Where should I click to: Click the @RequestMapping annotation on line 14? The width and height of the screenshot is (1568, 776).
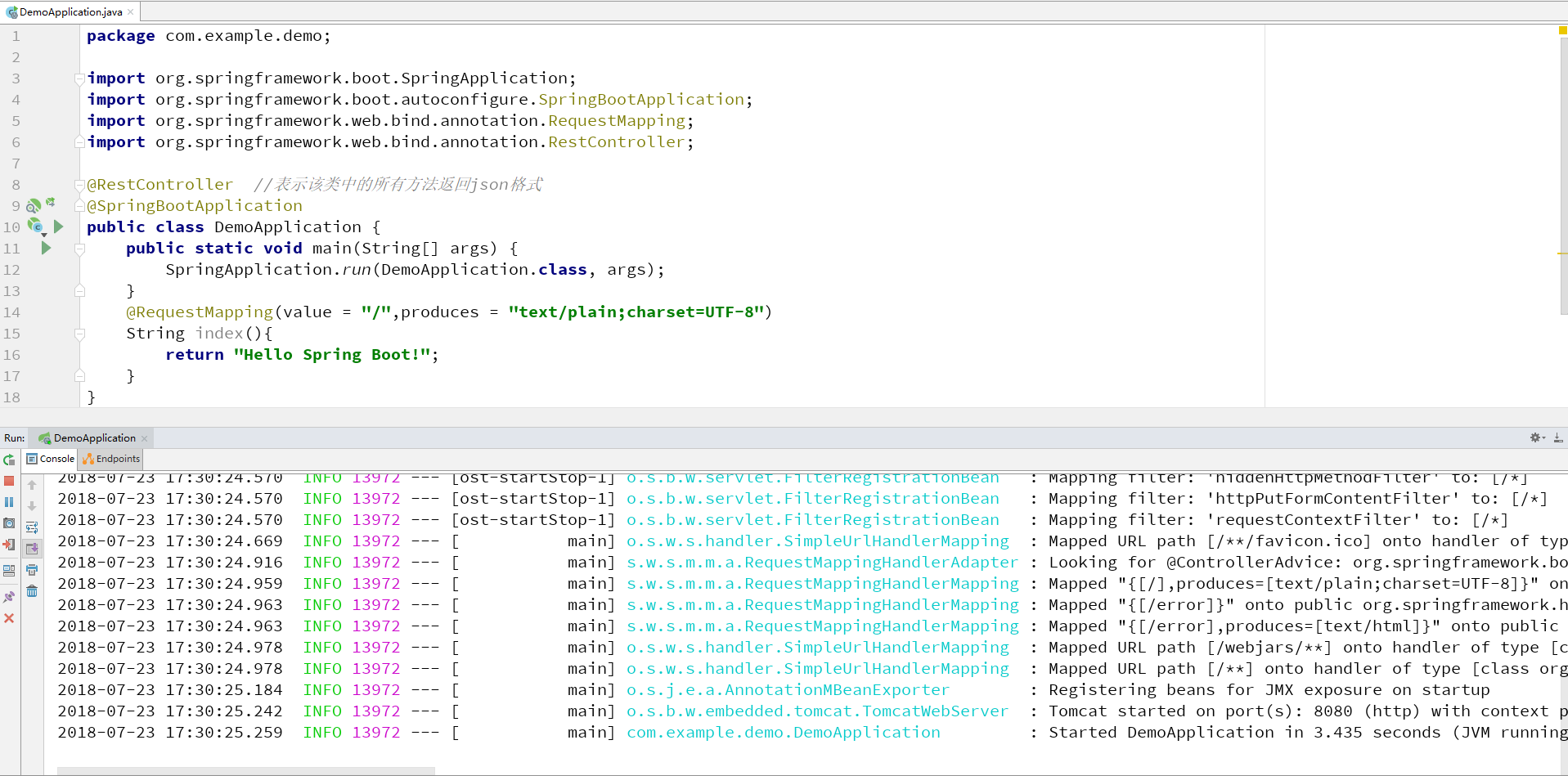(x=200, y=312)
